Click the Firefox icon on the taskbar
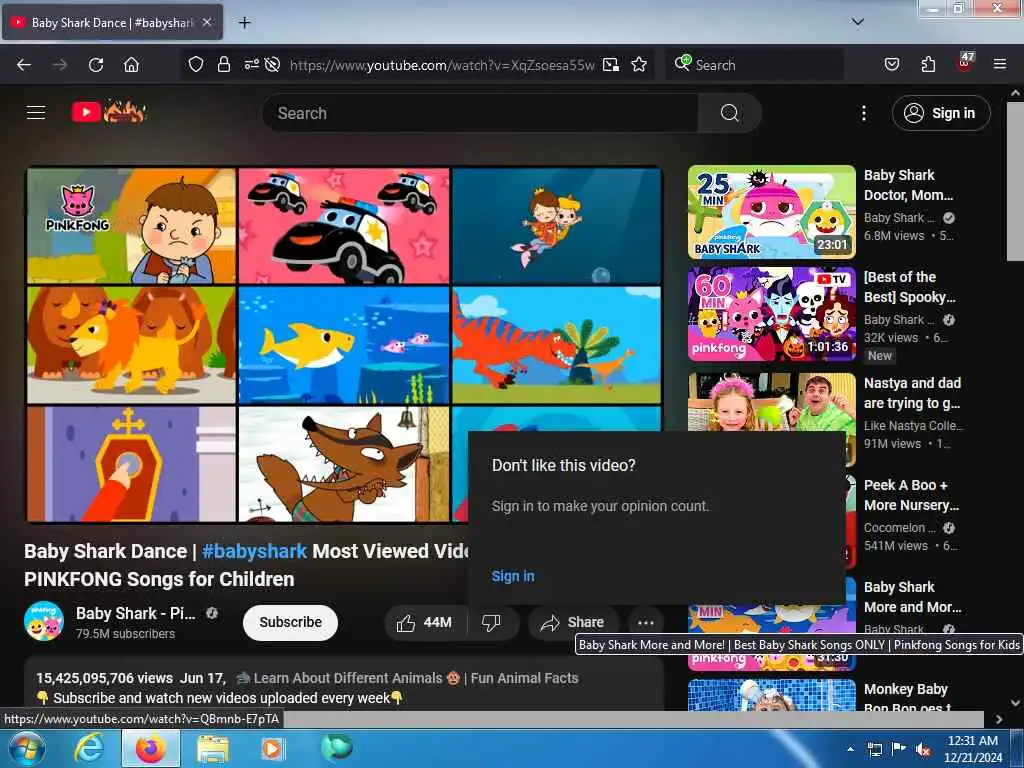 (151, 748)
